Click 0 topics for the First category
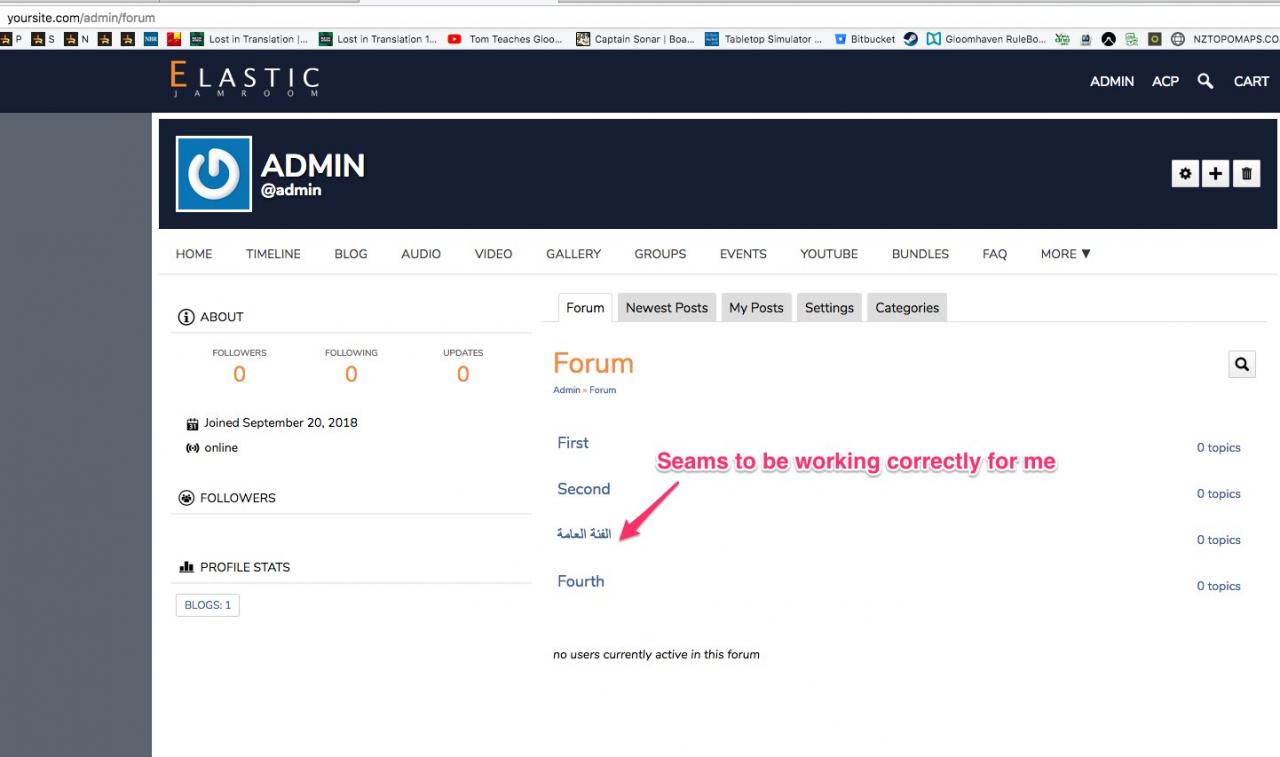 pos(1219,448)
